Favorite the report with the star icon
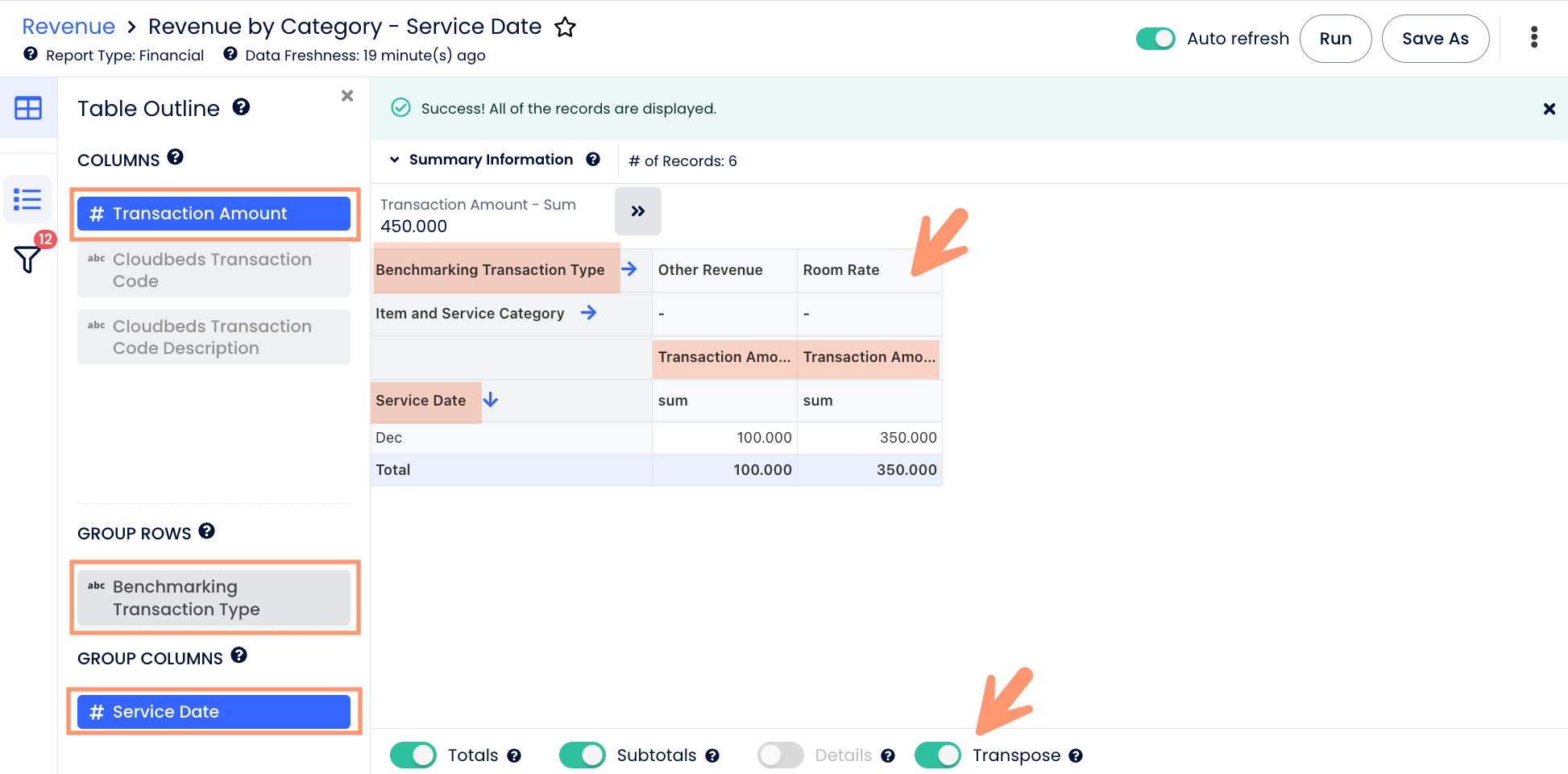This screenshot has width=1568, height=774. pyautogui.click(x=565, y=27)
